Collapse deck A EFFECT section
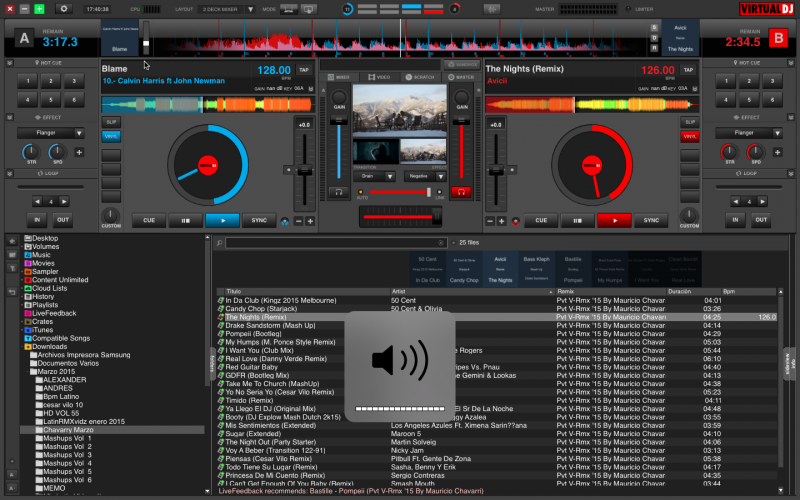The image size is (800, 500). (9, 117)
